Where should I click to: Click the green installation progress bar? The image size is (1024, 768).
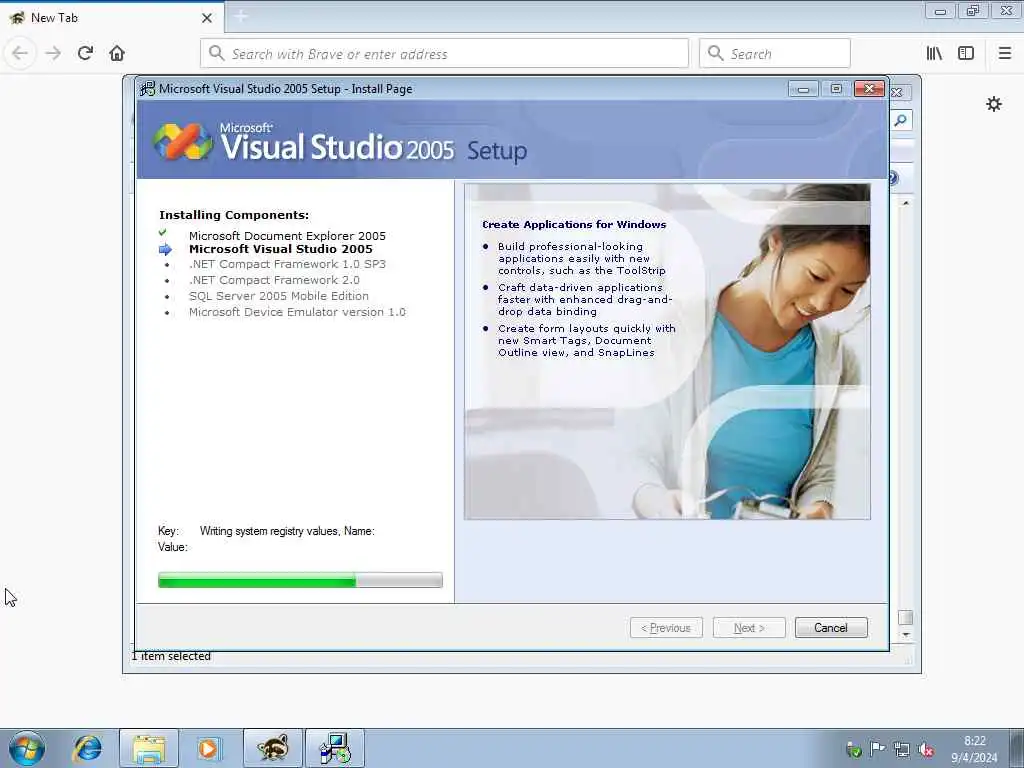(300, 580)
